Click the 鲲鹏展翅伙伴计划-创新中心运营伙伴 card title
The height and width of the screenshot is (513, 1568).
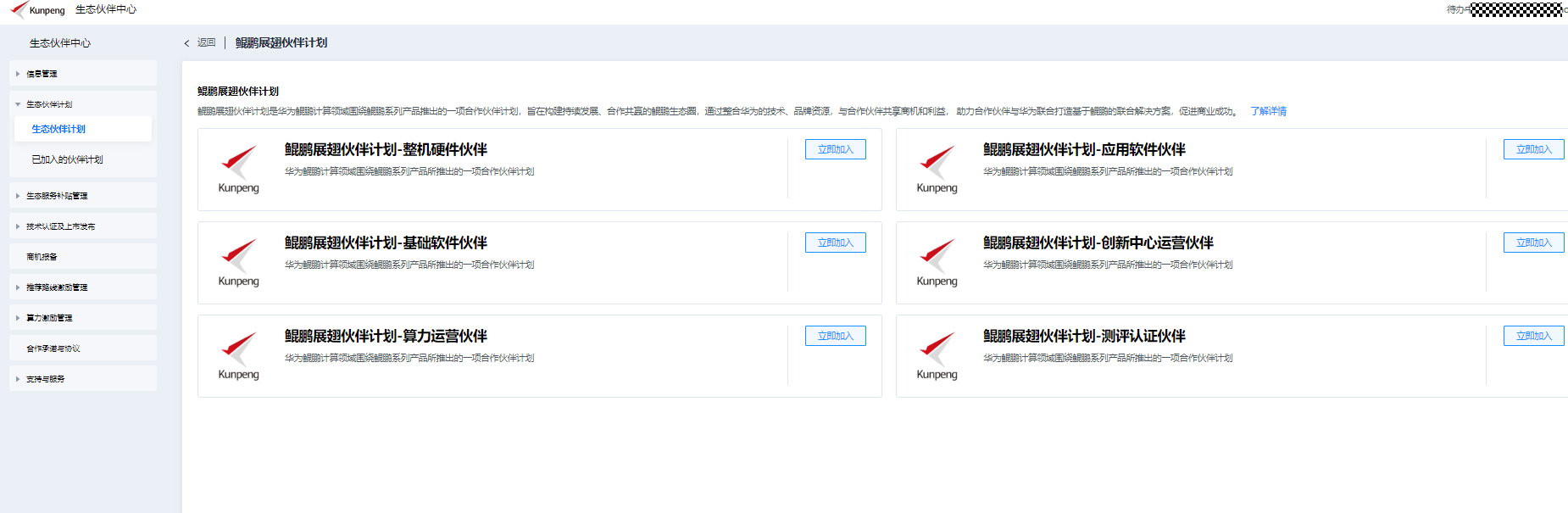click(1098, 243)
